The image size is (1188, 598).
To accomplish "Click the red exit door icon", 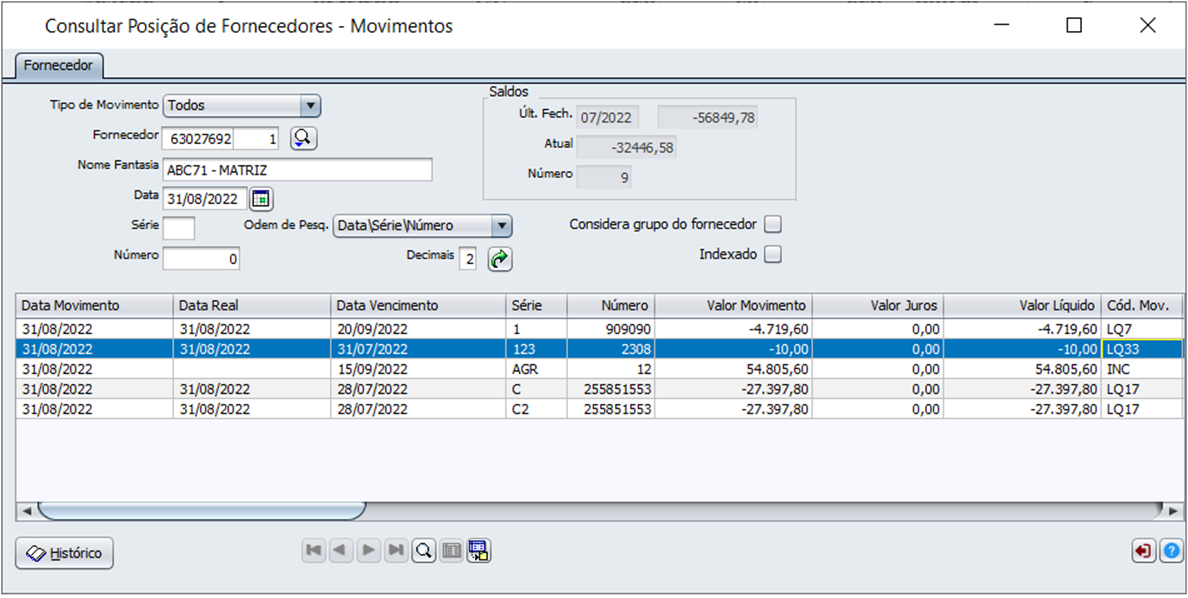I will pyautogui.click(x=1143, y=551).
